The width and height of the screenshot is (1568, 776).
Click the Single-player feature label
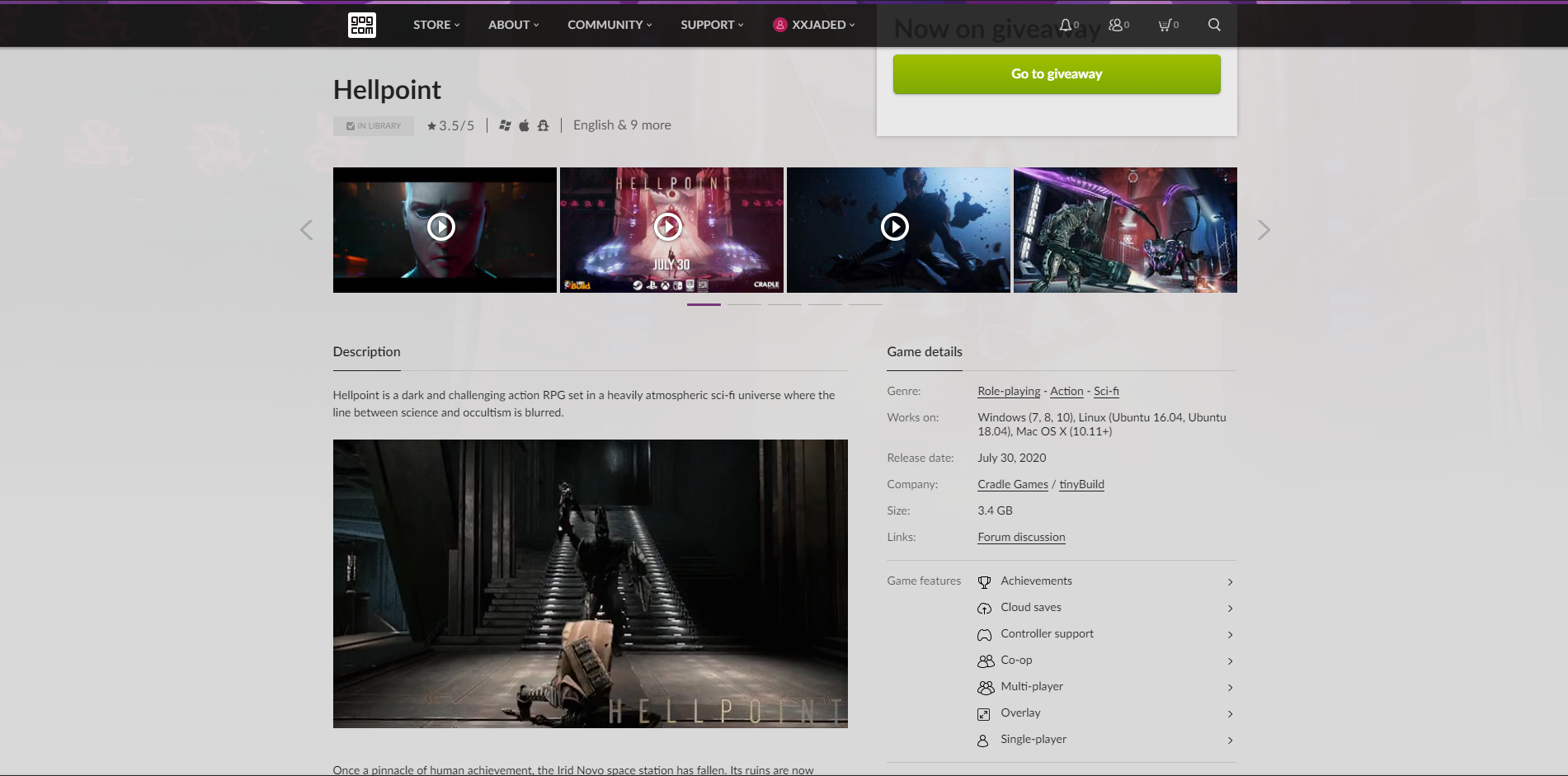tap(1034, 739)
